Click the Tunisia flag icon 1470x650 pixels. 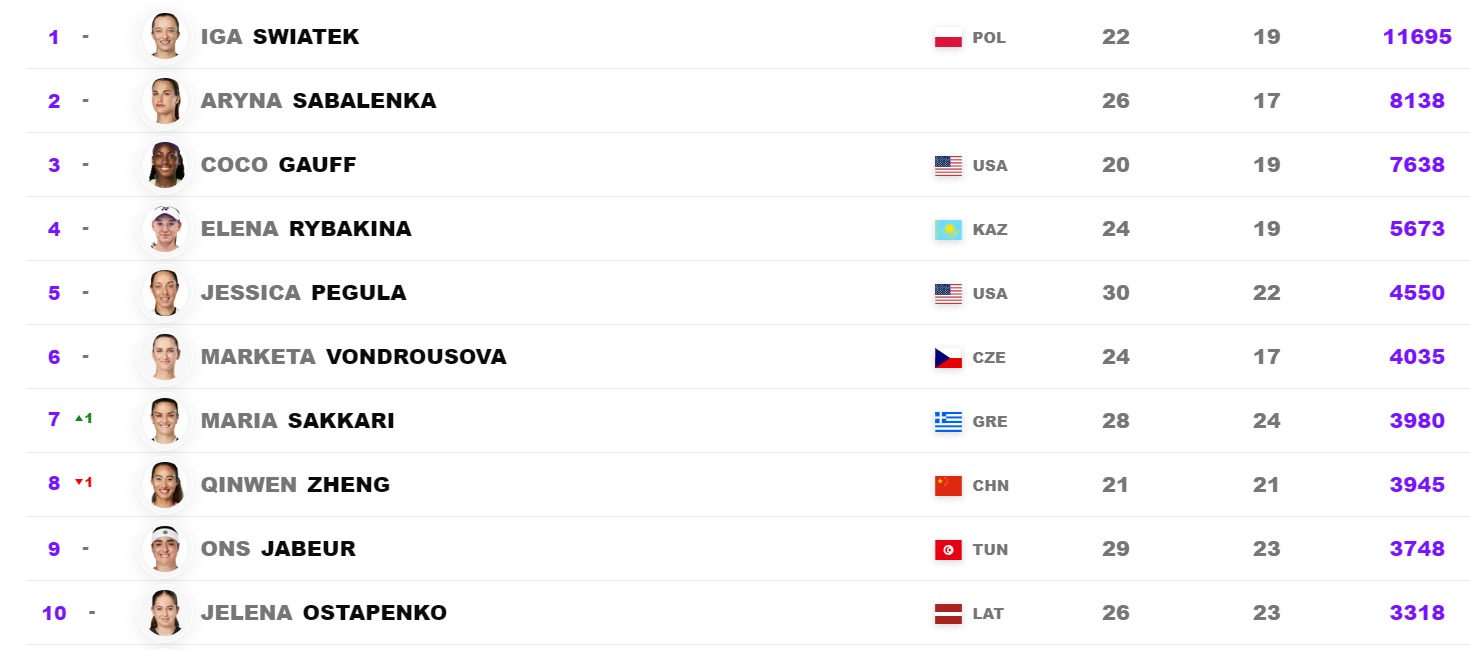947,550
